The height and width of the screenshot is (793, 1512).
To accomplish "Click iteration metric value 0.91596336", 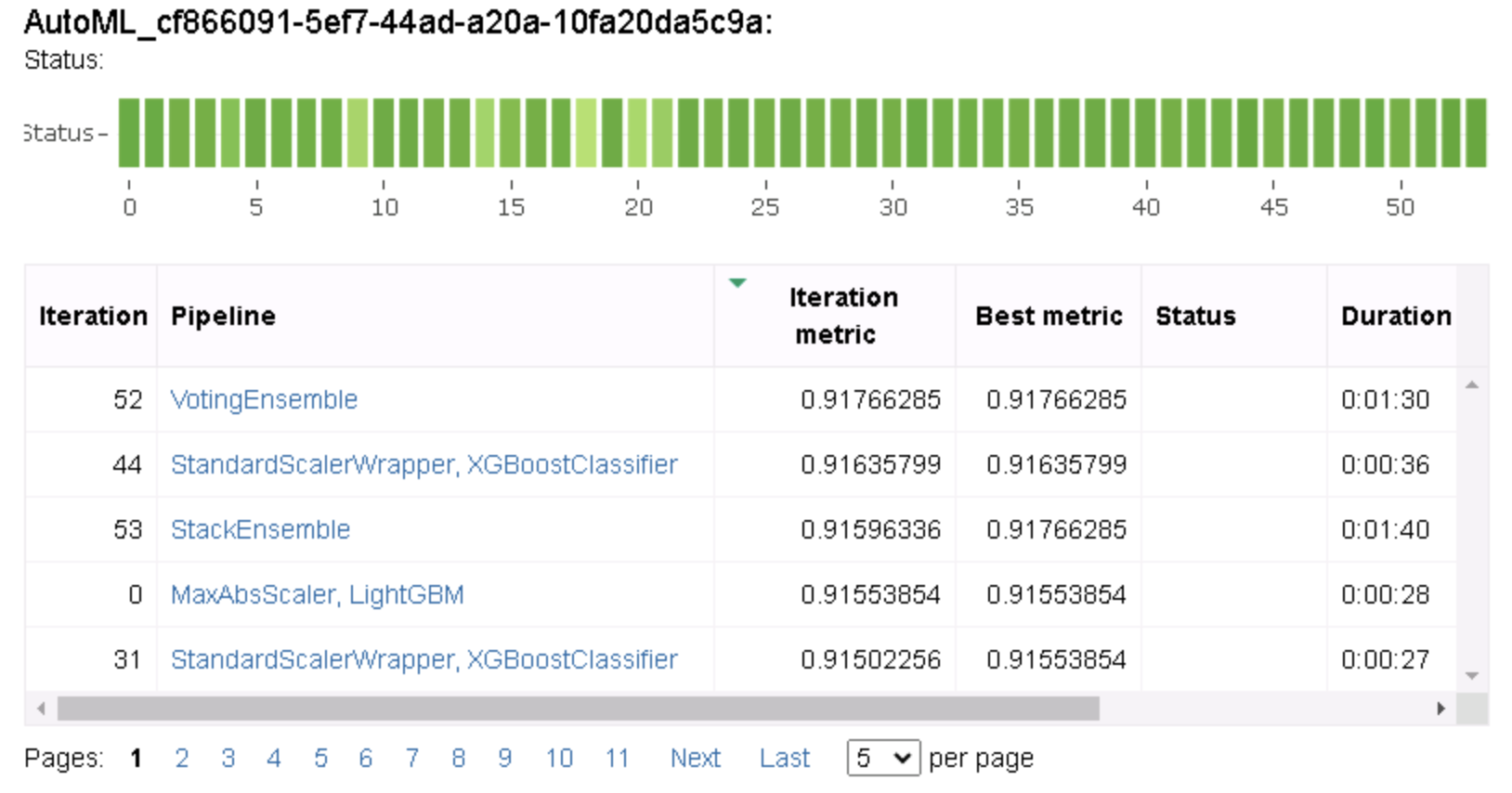I will point(870,529).
